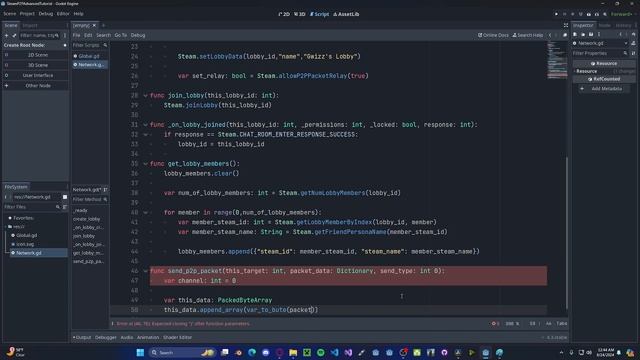640x360 pixels.
Task: Open the script editor Go To menu
Action: pyautogui.click(x=120, y=35)
